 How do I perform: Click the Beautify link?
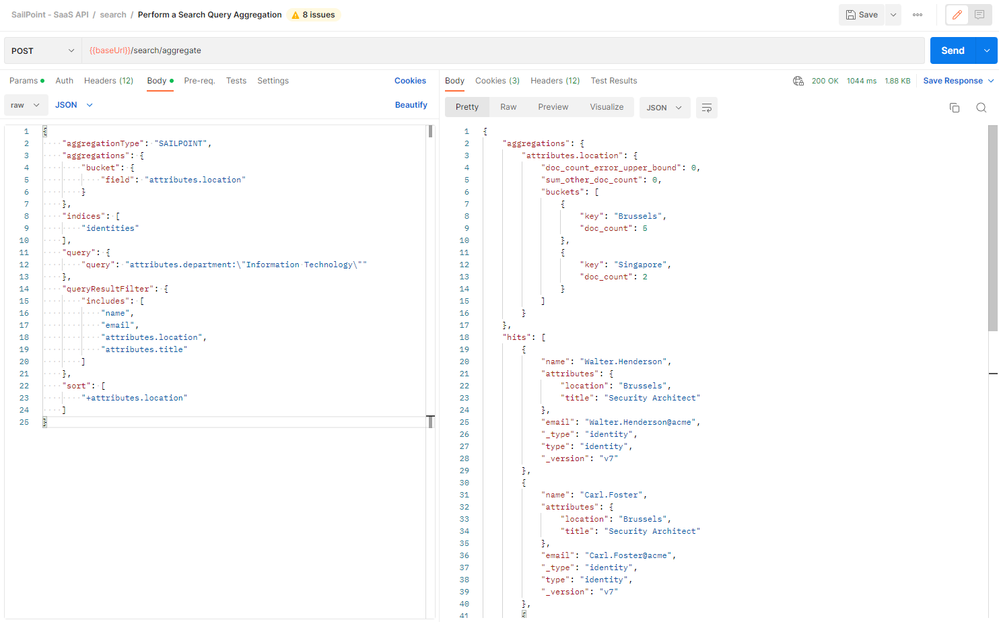tap(411, 104)
